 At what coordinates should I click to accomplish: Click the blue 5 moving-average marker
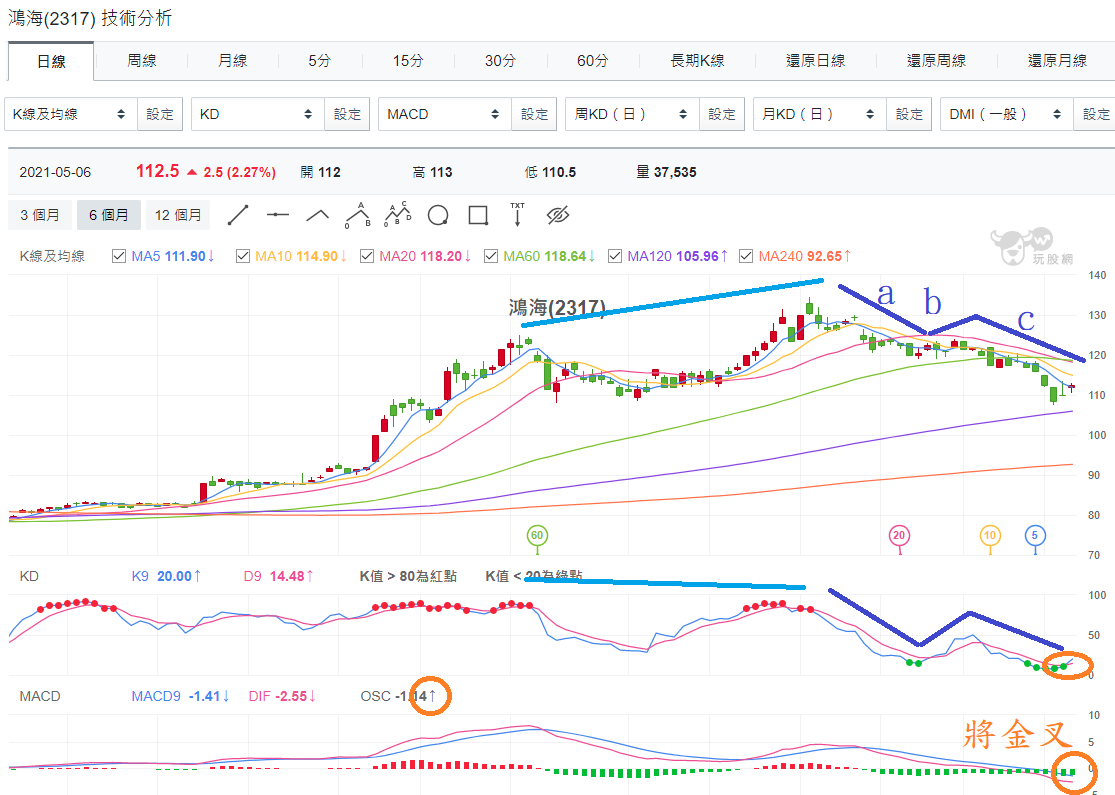click(x=1035, y=535)
